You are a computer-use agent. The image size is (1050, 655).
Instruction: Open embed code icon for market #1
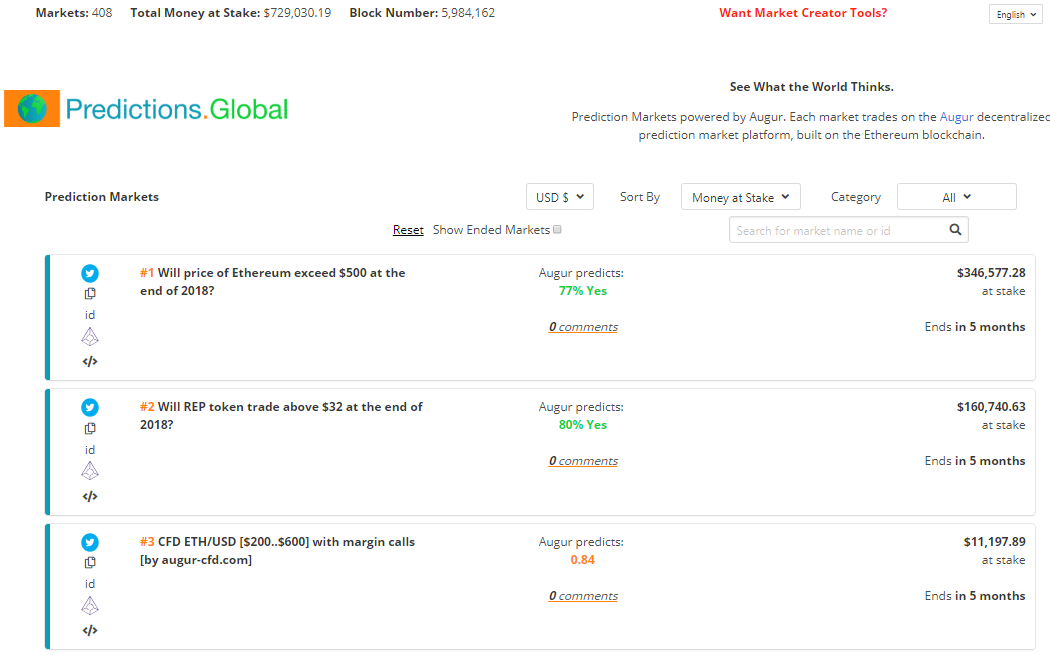click(90, 362)
